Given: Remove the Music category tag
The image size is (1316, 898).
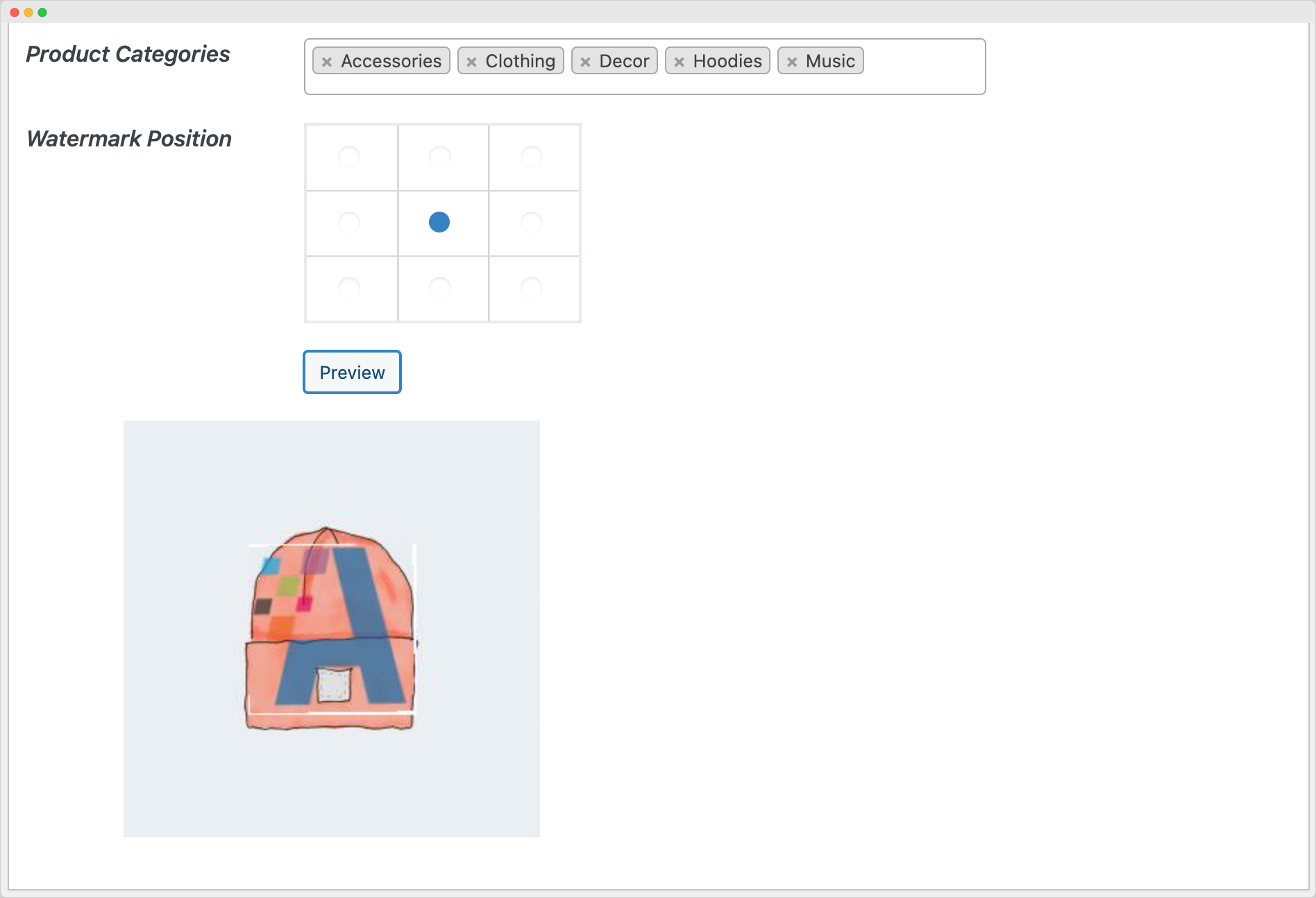Looking at the screenshot, I should pos(792,61).
